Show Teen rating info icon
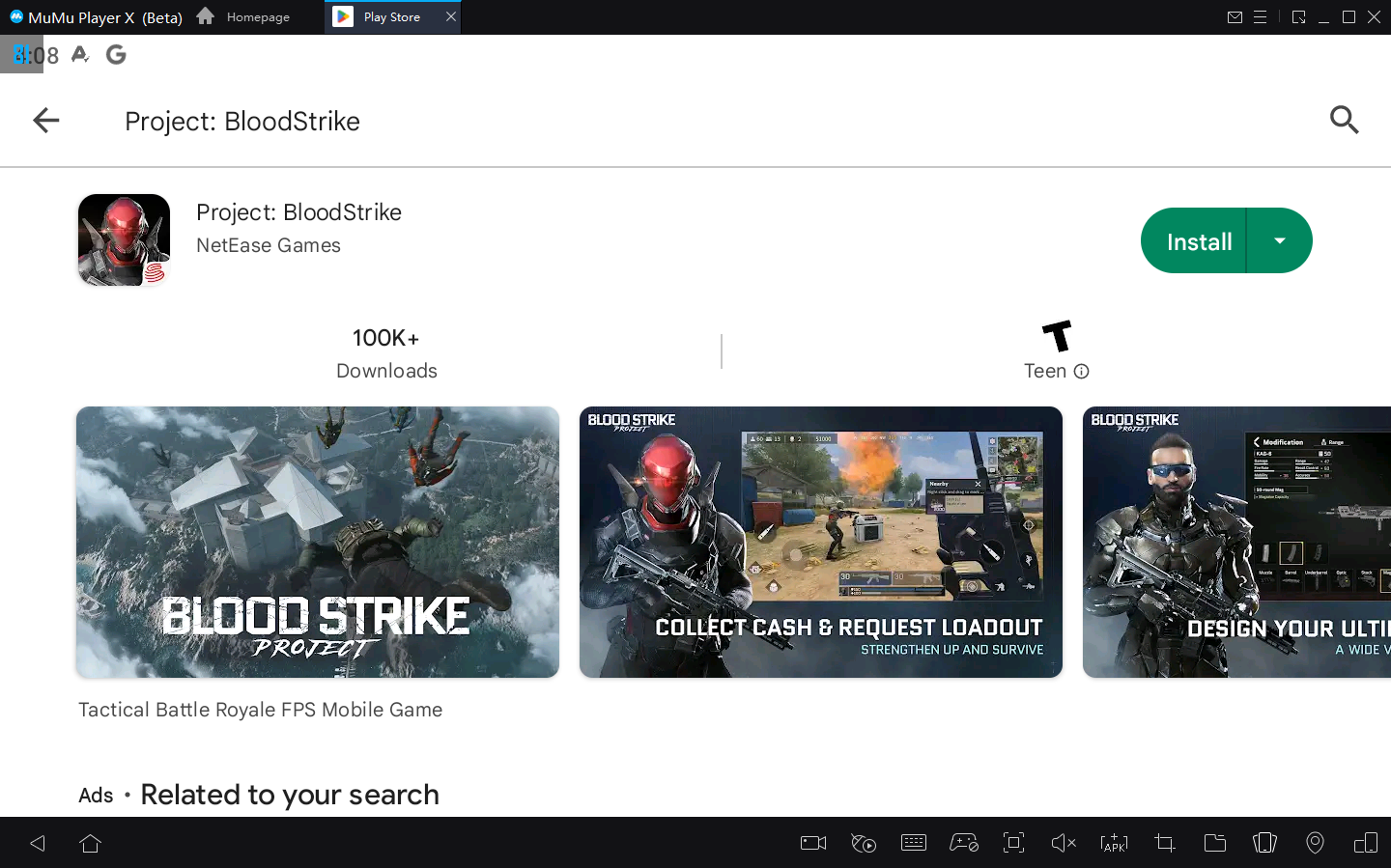The width and height of the screenshot is (1391, 868). 1082,372
